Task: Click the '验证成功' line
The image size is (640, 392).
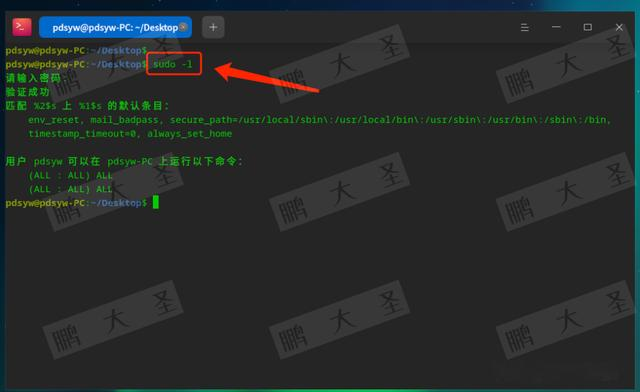Action: click(x=27, y=91)
